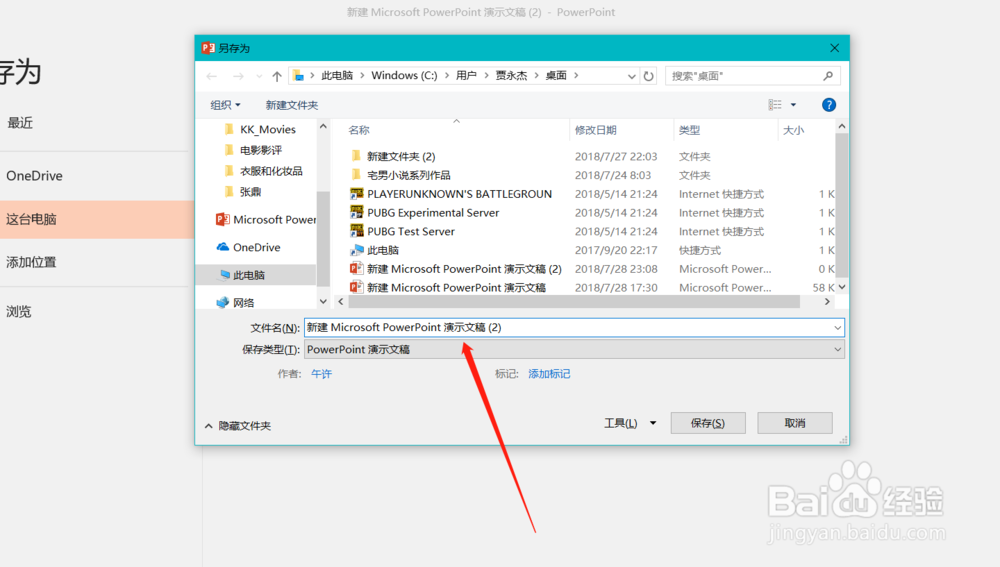Select 这台电脑 in PowerPoint backstage
The width and height of the screenshot is (1000, 567).
97,219
